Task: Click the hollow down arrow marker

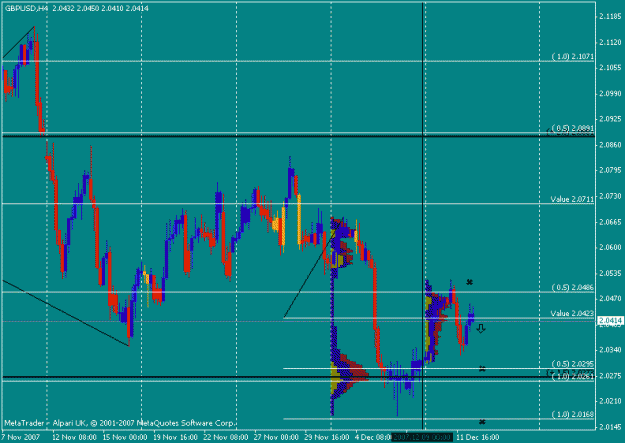Action: pos(481,329)
